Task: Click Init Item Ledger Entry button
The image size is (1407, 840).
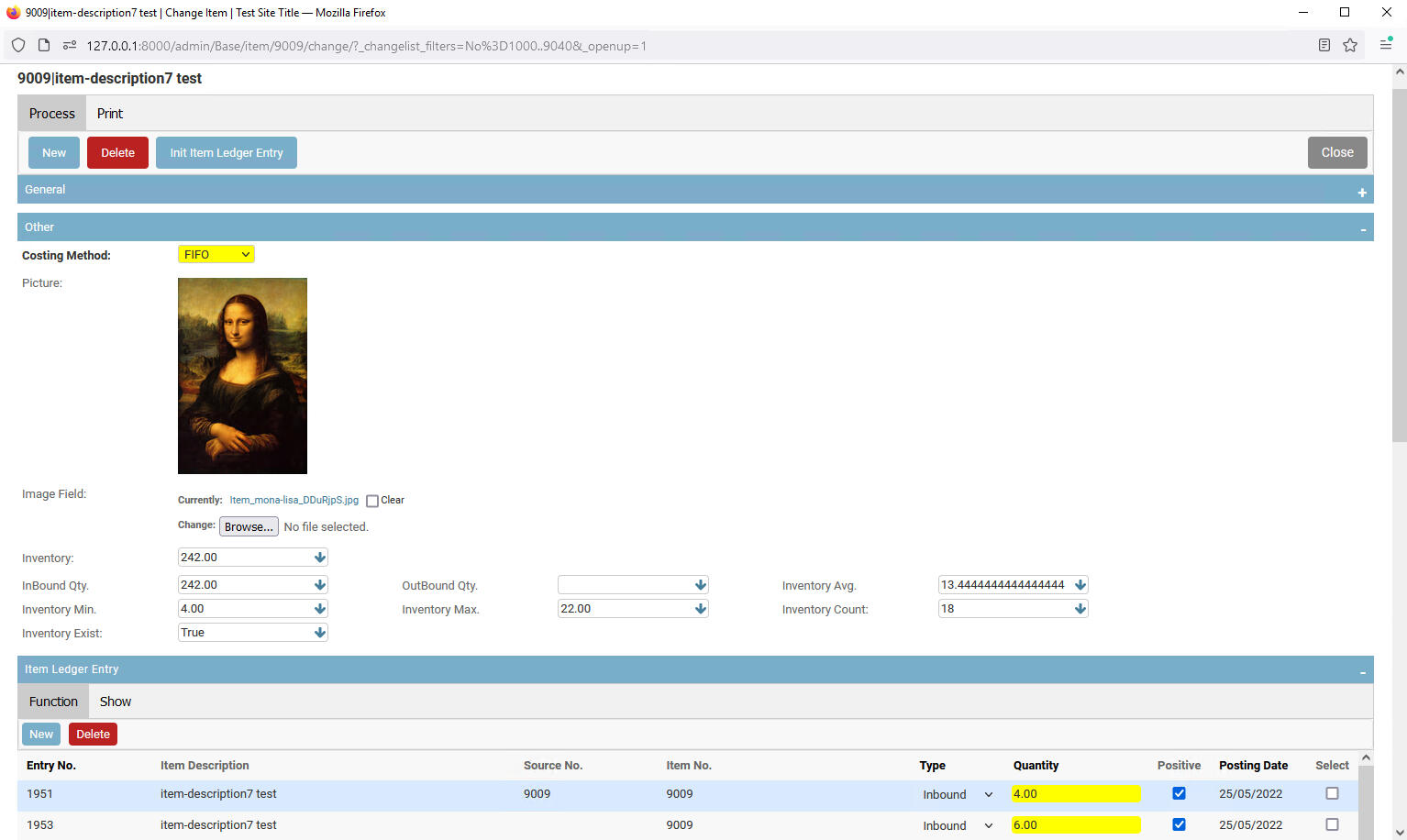Action: (227, 153)
